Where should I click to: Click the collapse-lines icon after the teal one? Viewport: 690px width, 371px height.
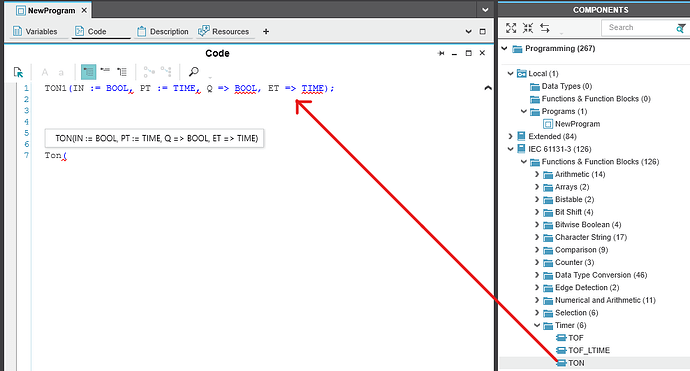pos(105,70)
